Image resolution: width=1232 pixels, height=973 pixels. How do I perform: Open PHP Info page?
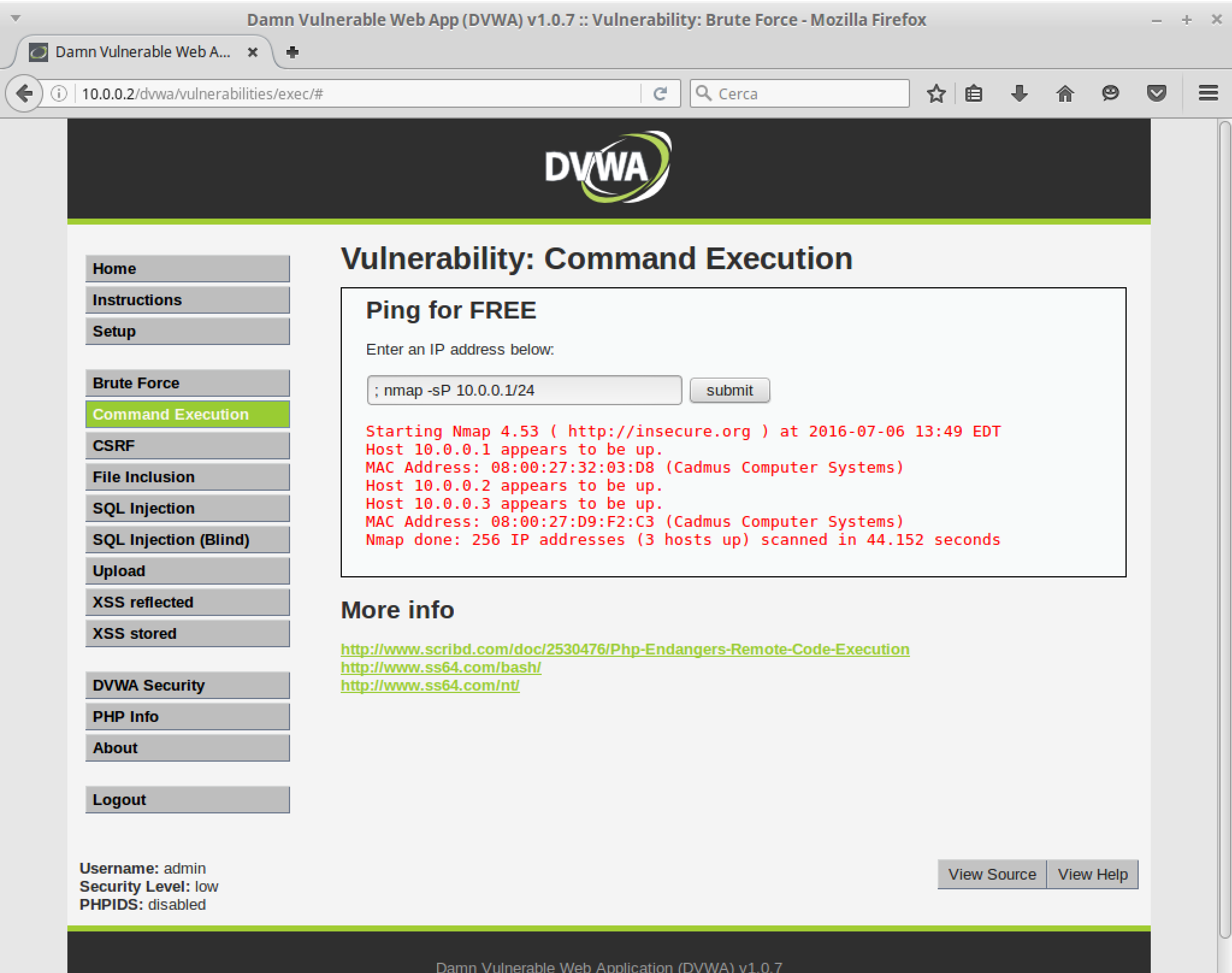[x=188, y=717]
